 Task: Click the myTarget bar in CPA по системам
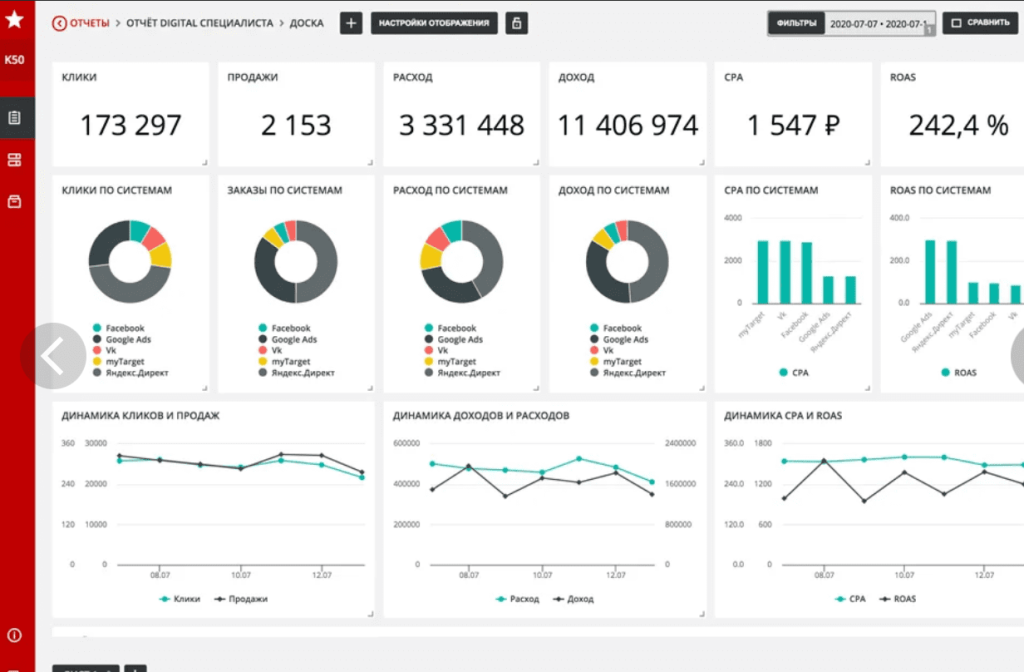click(x=763, y=271)
